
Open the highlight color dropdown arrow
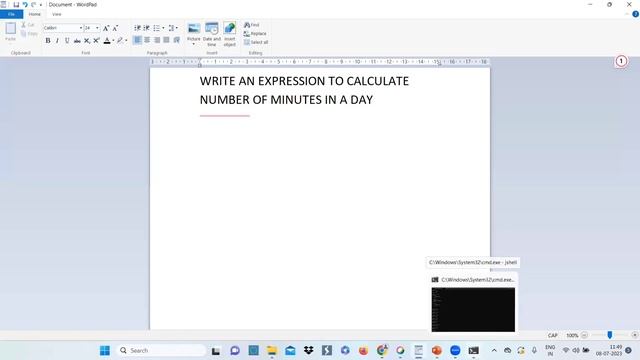(126, 40)
